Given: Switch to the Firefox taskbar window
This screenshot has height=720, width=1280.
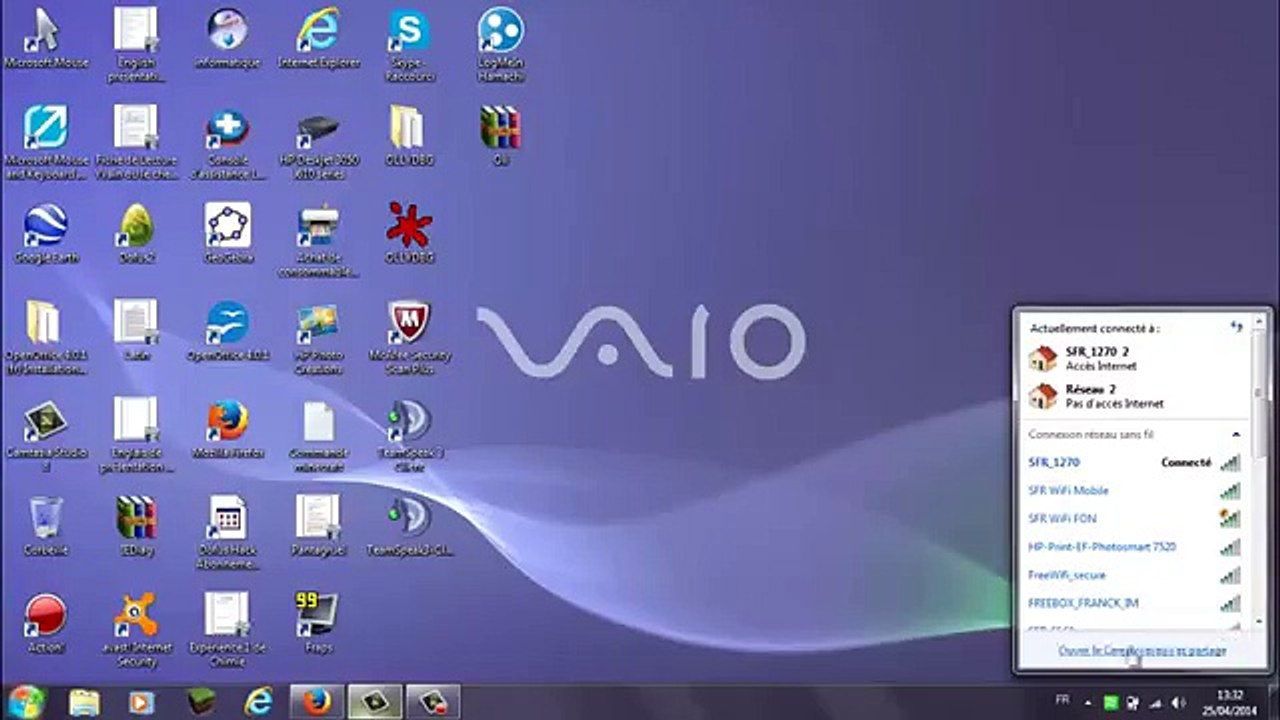Looking at the screenshot, I should pos(316,702).
